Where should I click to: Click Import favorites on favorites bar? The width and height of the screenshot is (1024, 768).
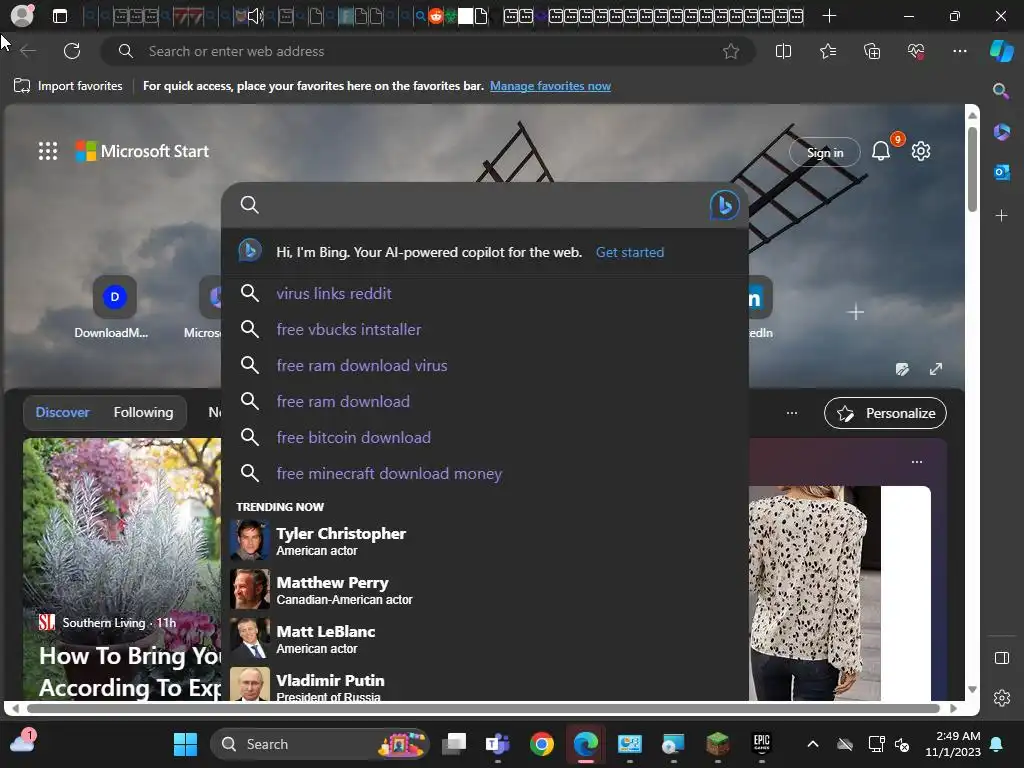[68, 86]
